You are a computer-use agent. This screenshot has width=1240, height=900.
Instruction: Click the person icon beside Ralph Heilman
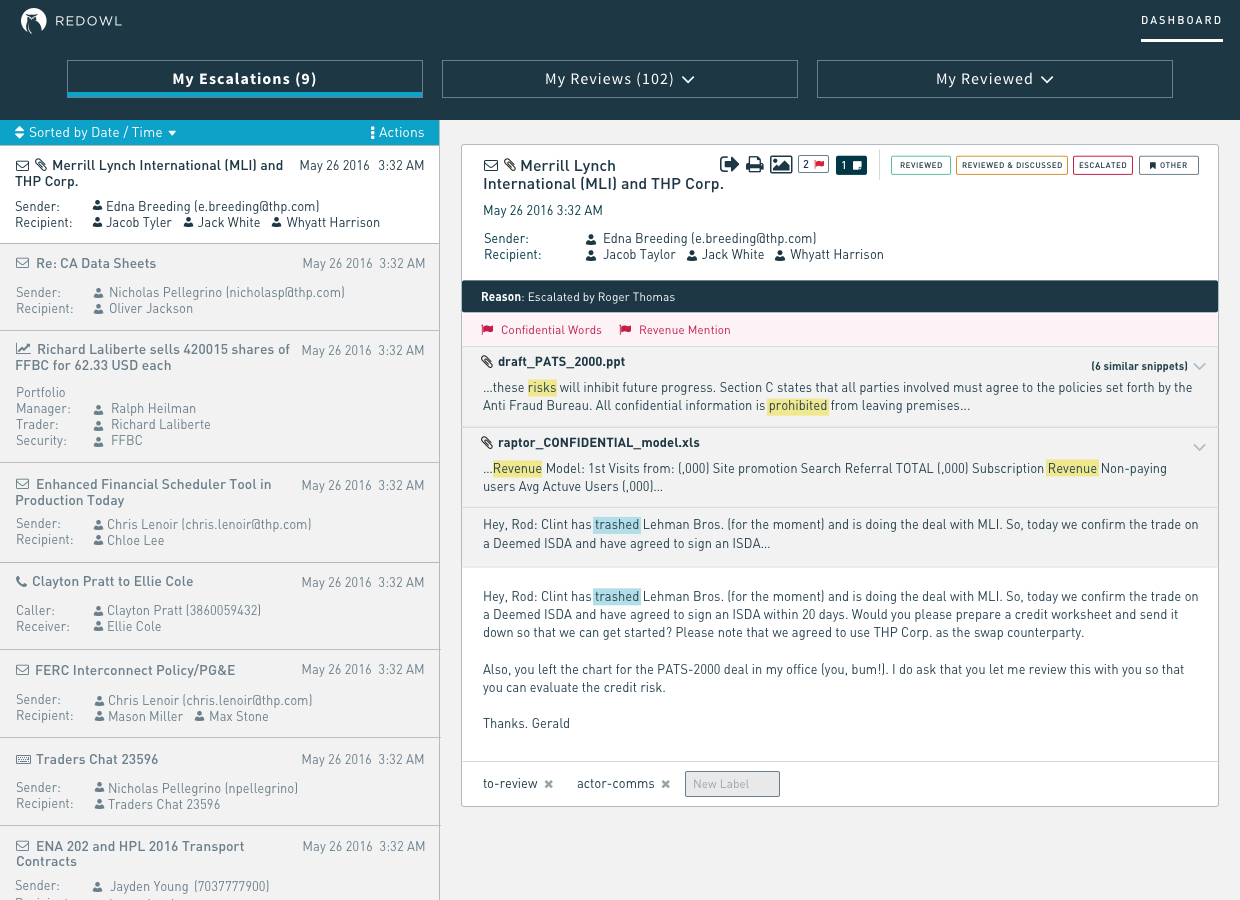[99, 409]
